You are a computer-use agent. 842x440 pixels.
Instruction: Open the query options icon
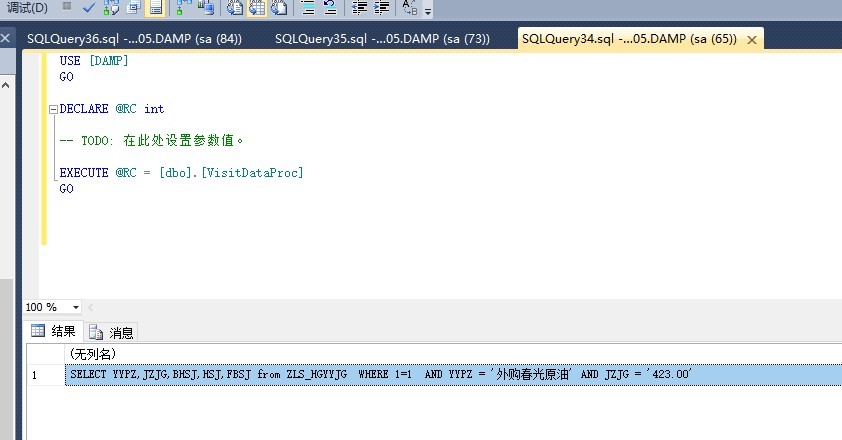point(133,8)
